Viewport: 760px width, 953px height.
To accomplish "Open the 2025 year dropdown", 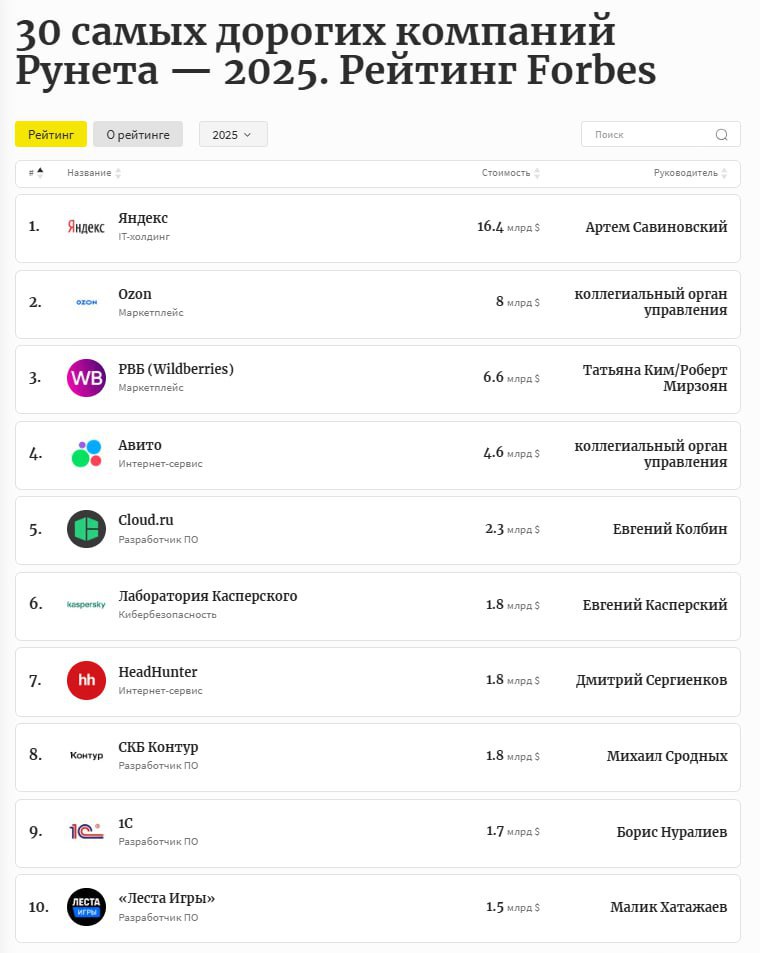I will (x=233, y=135).
